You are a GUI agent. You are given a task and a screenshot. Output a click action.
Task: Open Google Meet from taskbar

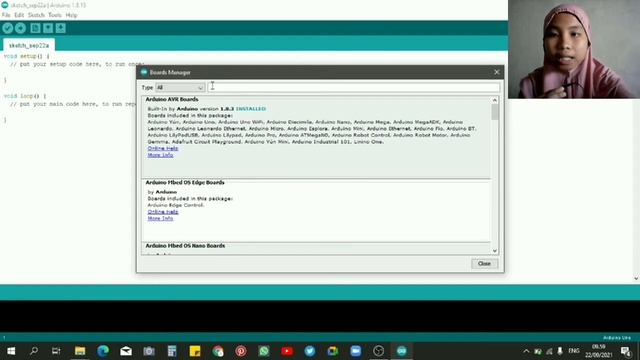pyautogui.click(x=333, y=351)
